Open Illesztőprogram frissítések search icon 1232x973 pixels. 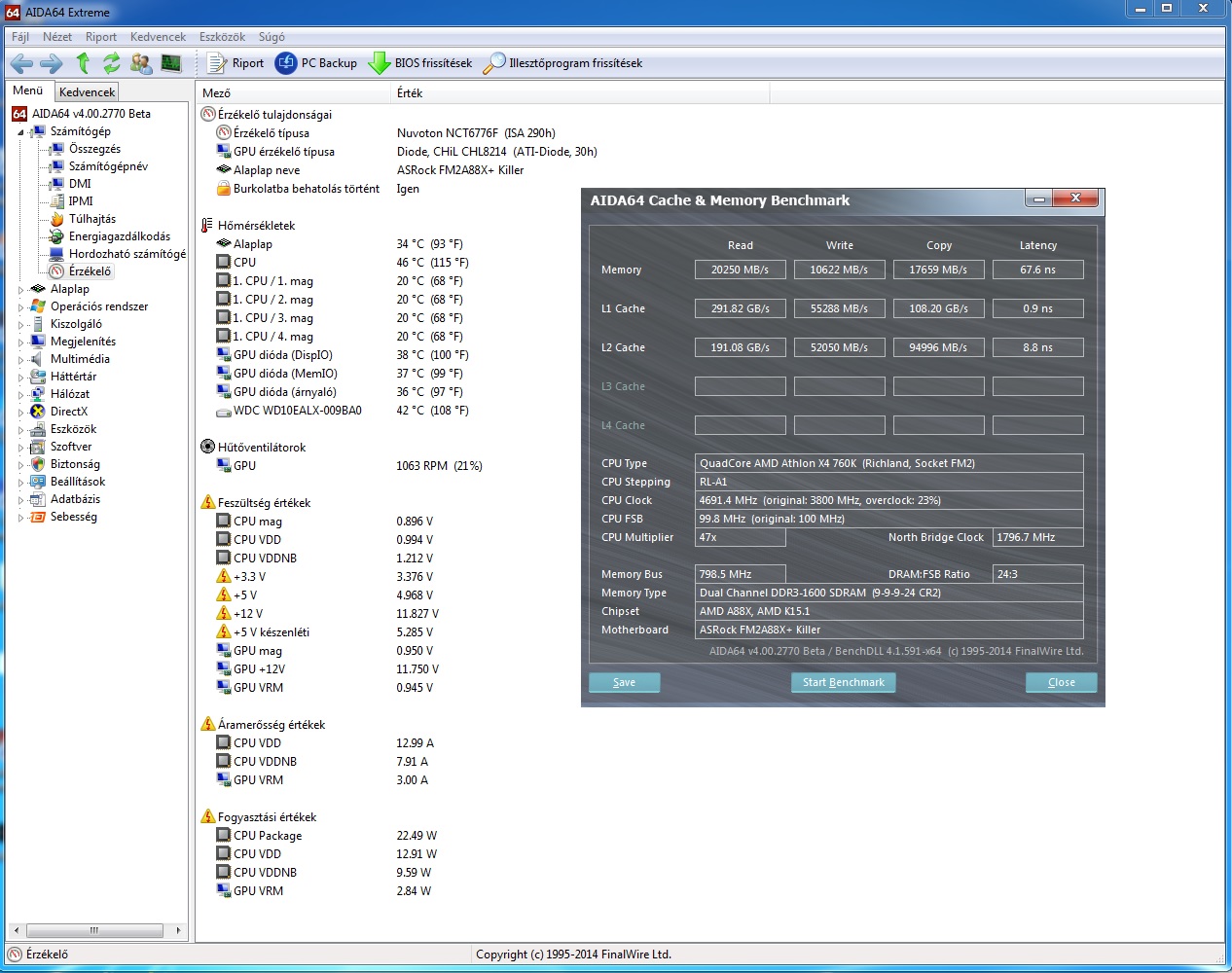[x=494, y=63]
